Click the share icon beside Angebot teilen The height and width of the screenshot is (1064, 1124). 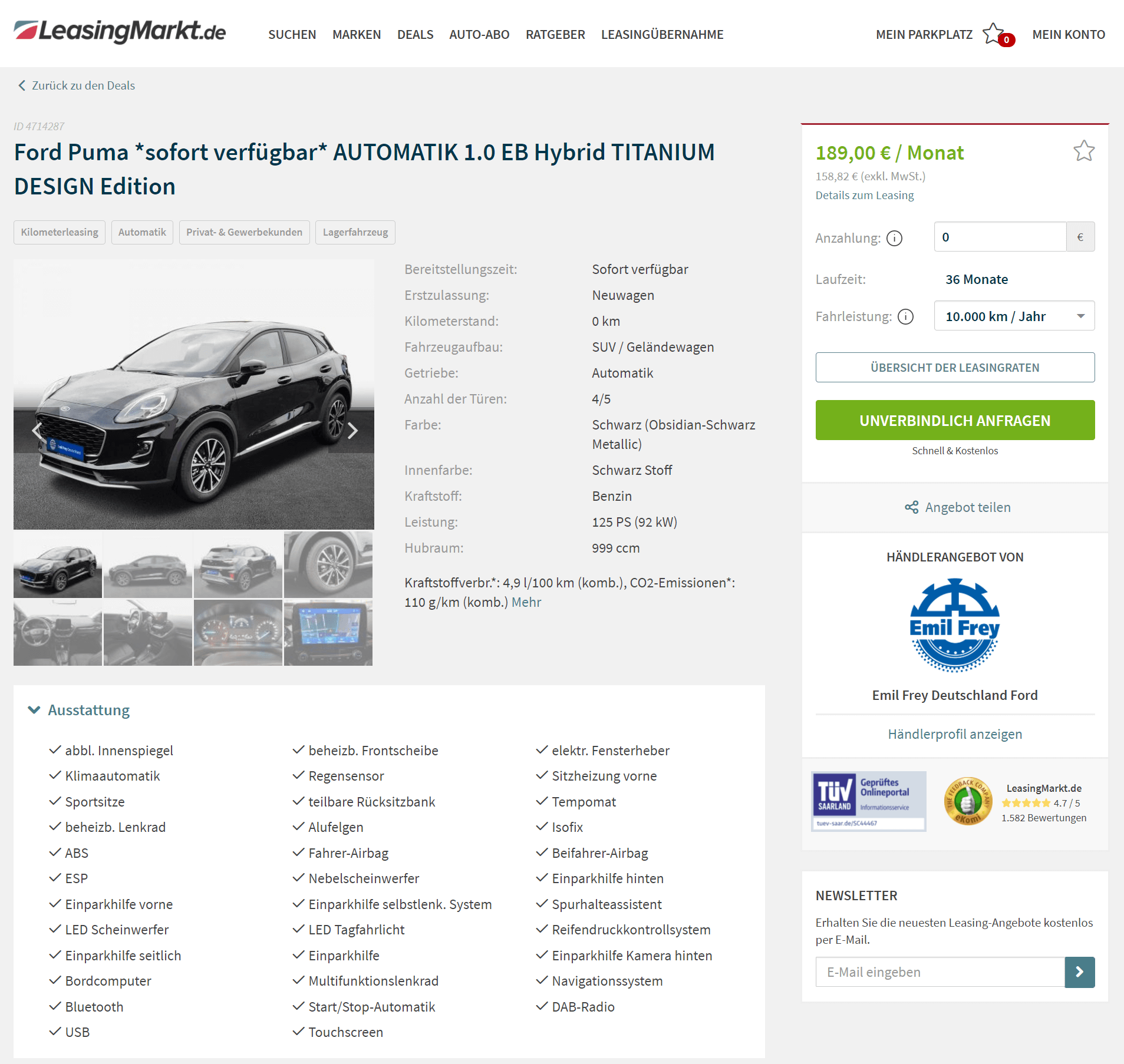(x=911, y=507)
